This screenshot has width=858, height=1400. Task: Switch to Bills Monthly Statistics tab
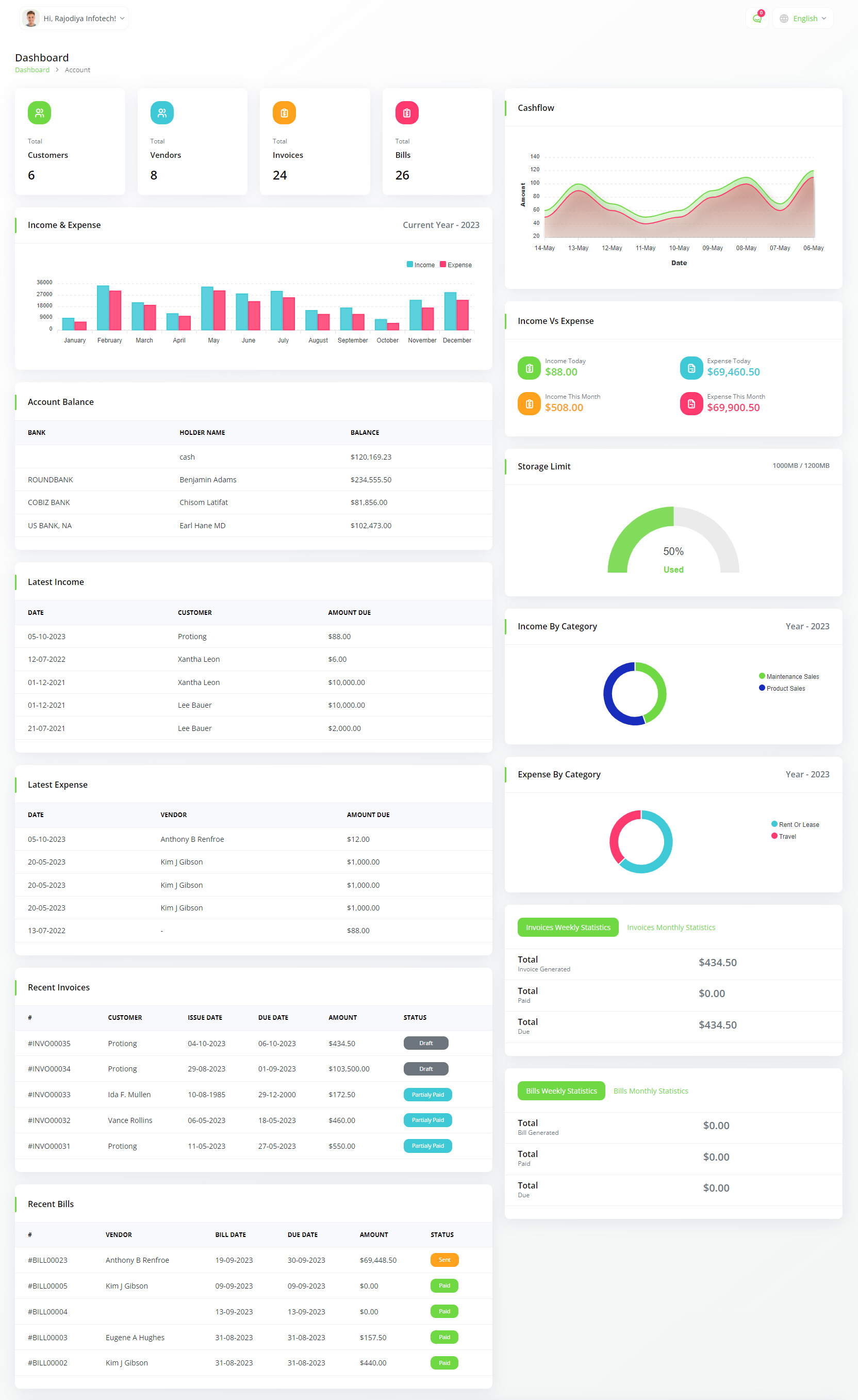point(650,1091)
